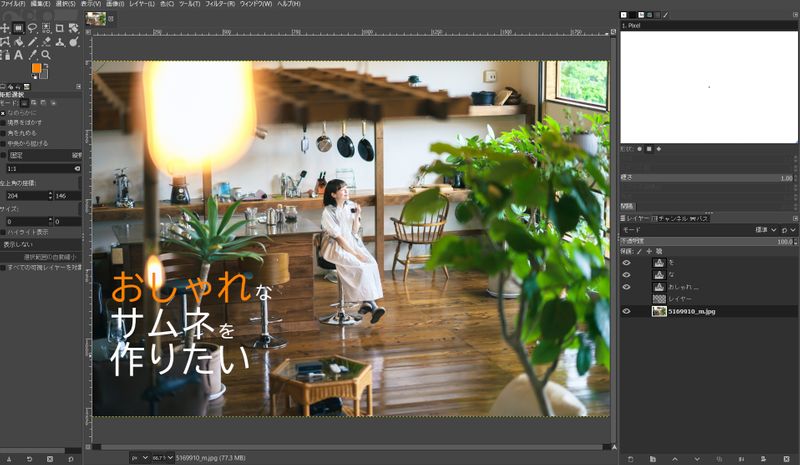The width and height of the screenshot is (800, 465).
Task: Select the Rectangle Select tool
Action: pos(19,28)
